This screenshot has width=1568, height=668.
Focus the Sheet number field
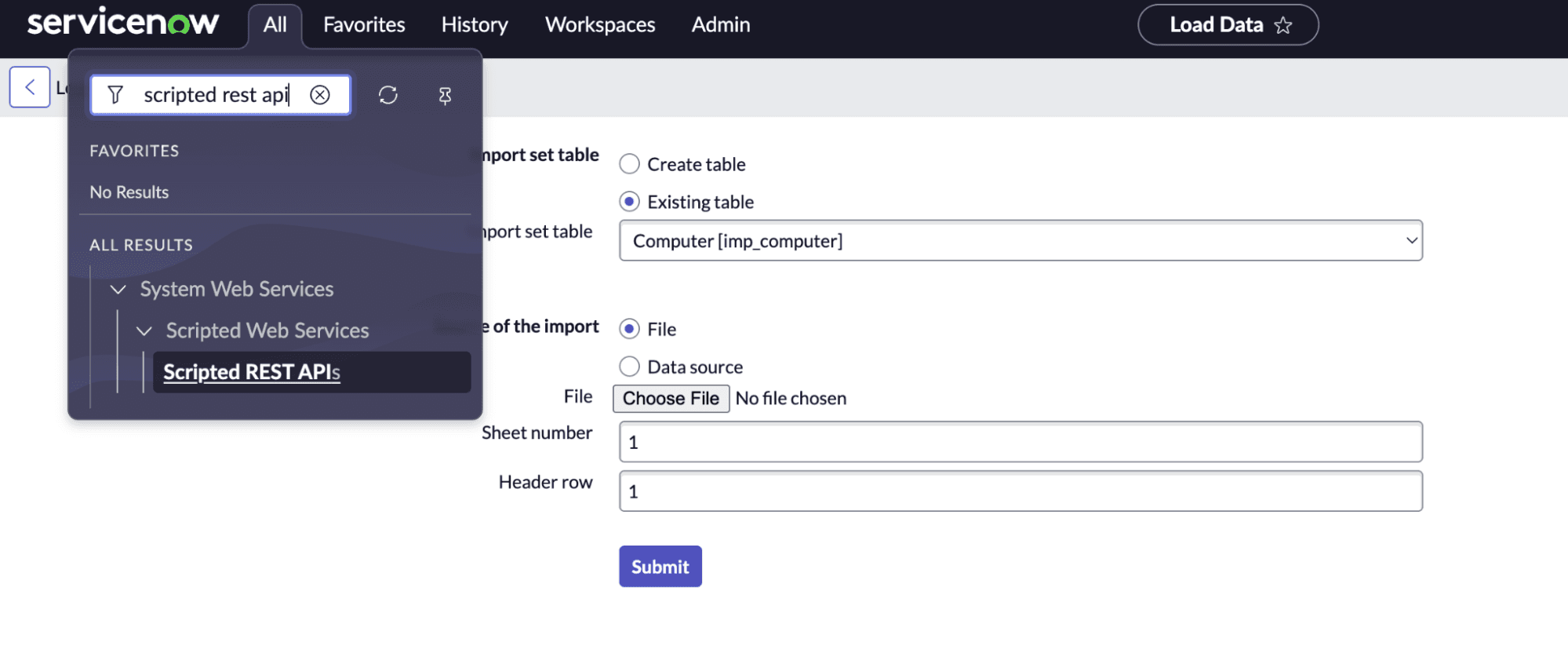coord(1020,442)
